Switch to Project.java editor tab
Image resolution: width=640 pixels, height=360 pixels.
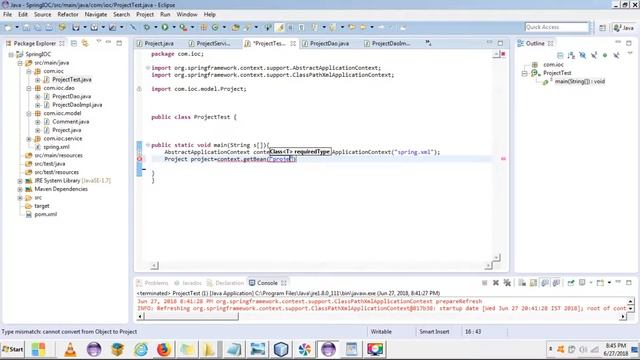[x=159, y=43]
